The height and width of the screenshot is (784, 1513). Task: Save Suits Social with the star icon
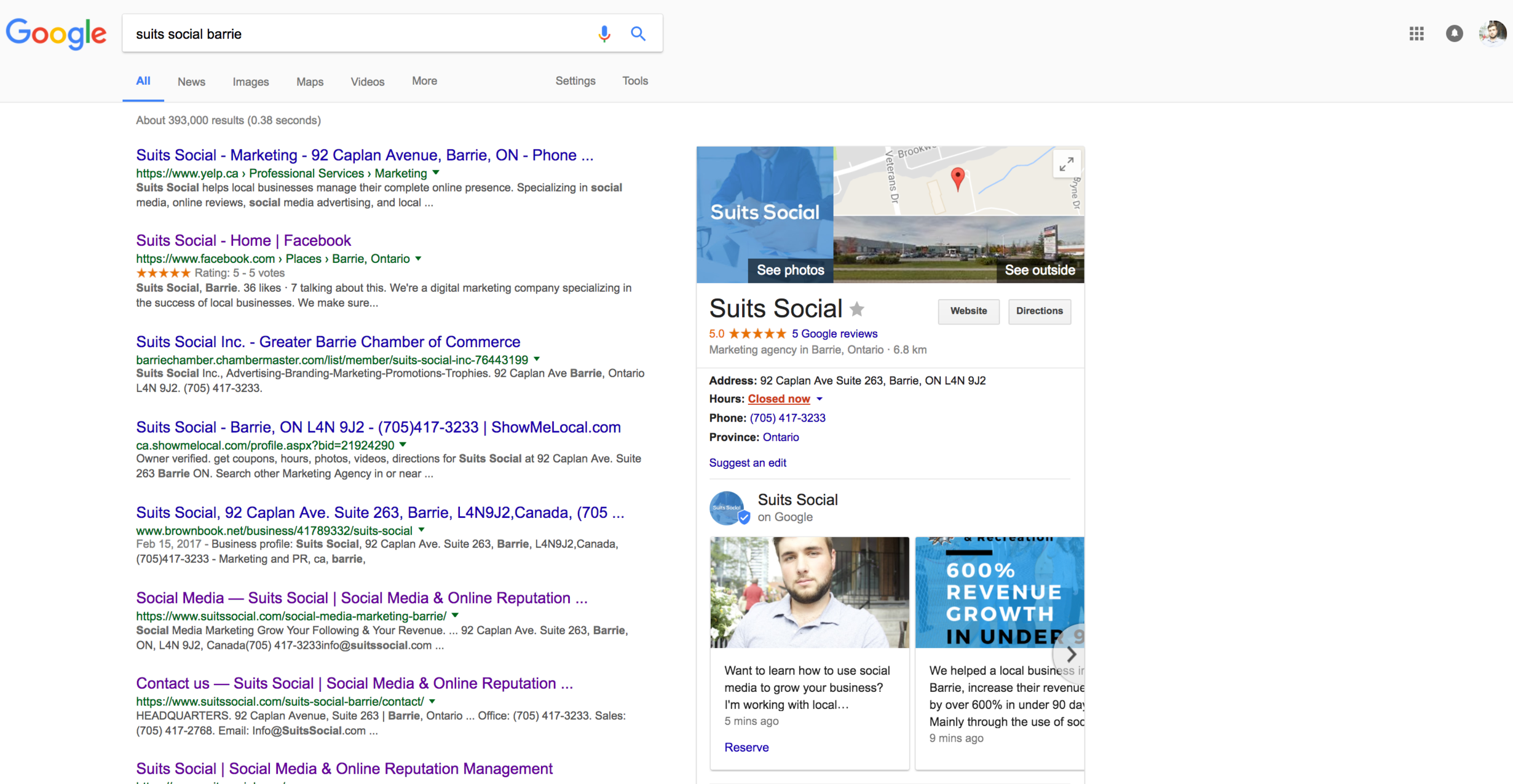pyautogui.click(x=856, y=309)
